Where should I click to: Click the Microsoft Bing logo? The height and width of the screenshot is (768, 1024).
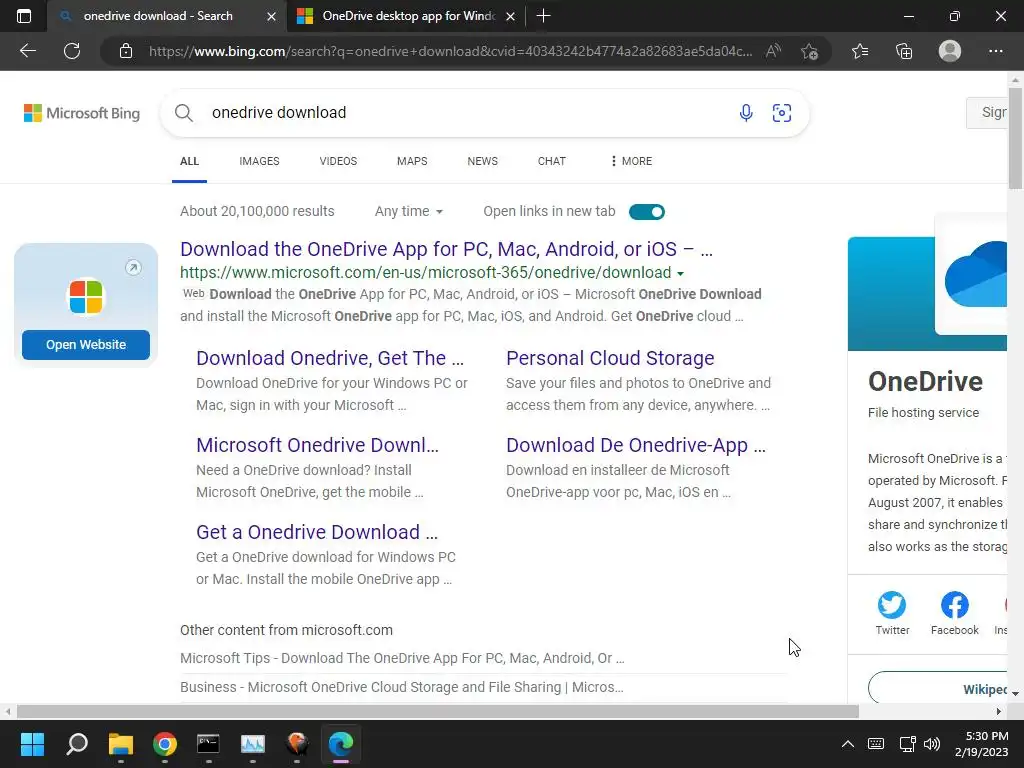pyautogui.click(x=82, y=113)
